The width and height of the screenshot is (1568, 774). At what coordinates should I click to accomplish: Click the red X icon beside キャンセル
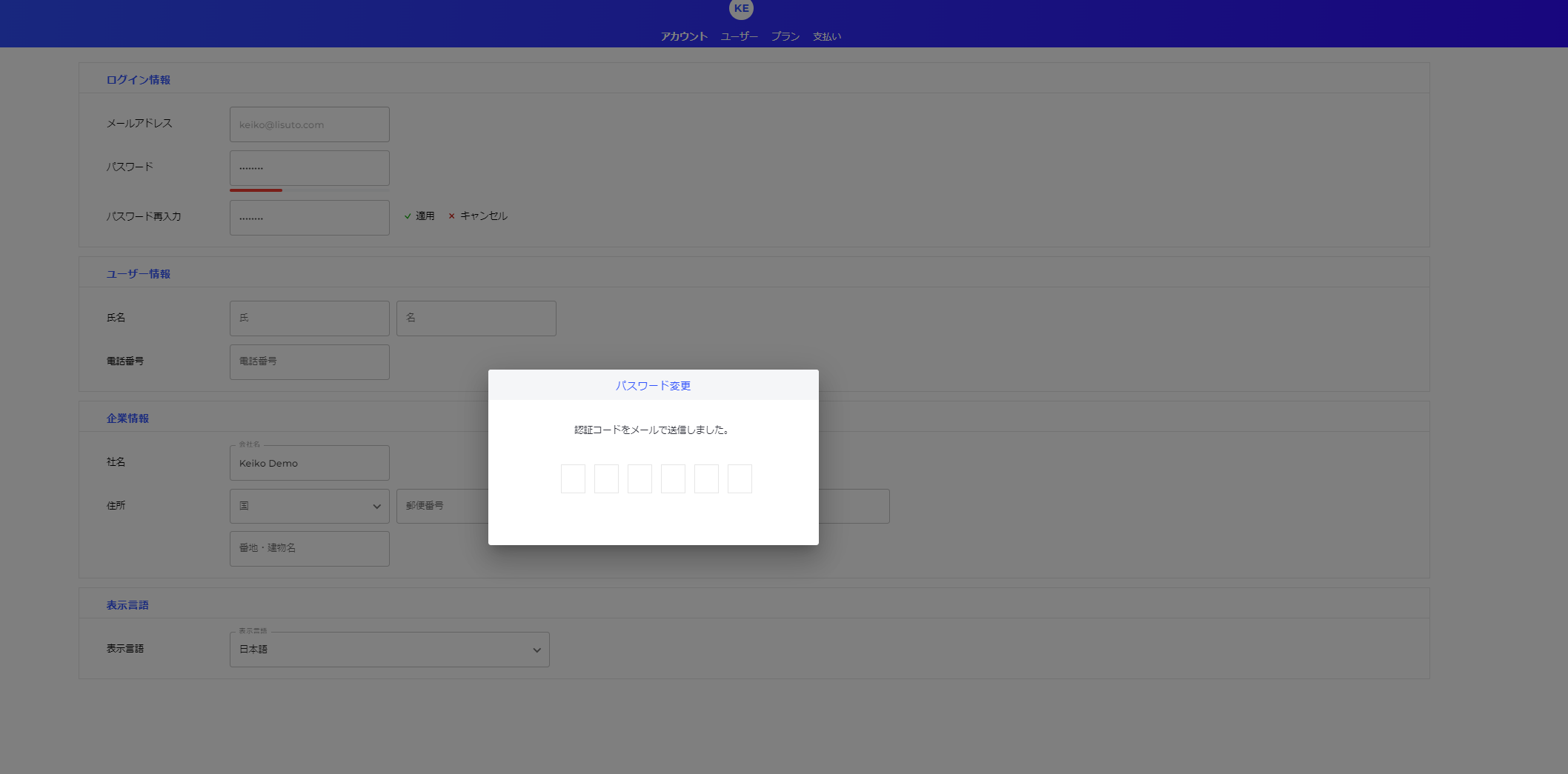(x=451, y=216)
